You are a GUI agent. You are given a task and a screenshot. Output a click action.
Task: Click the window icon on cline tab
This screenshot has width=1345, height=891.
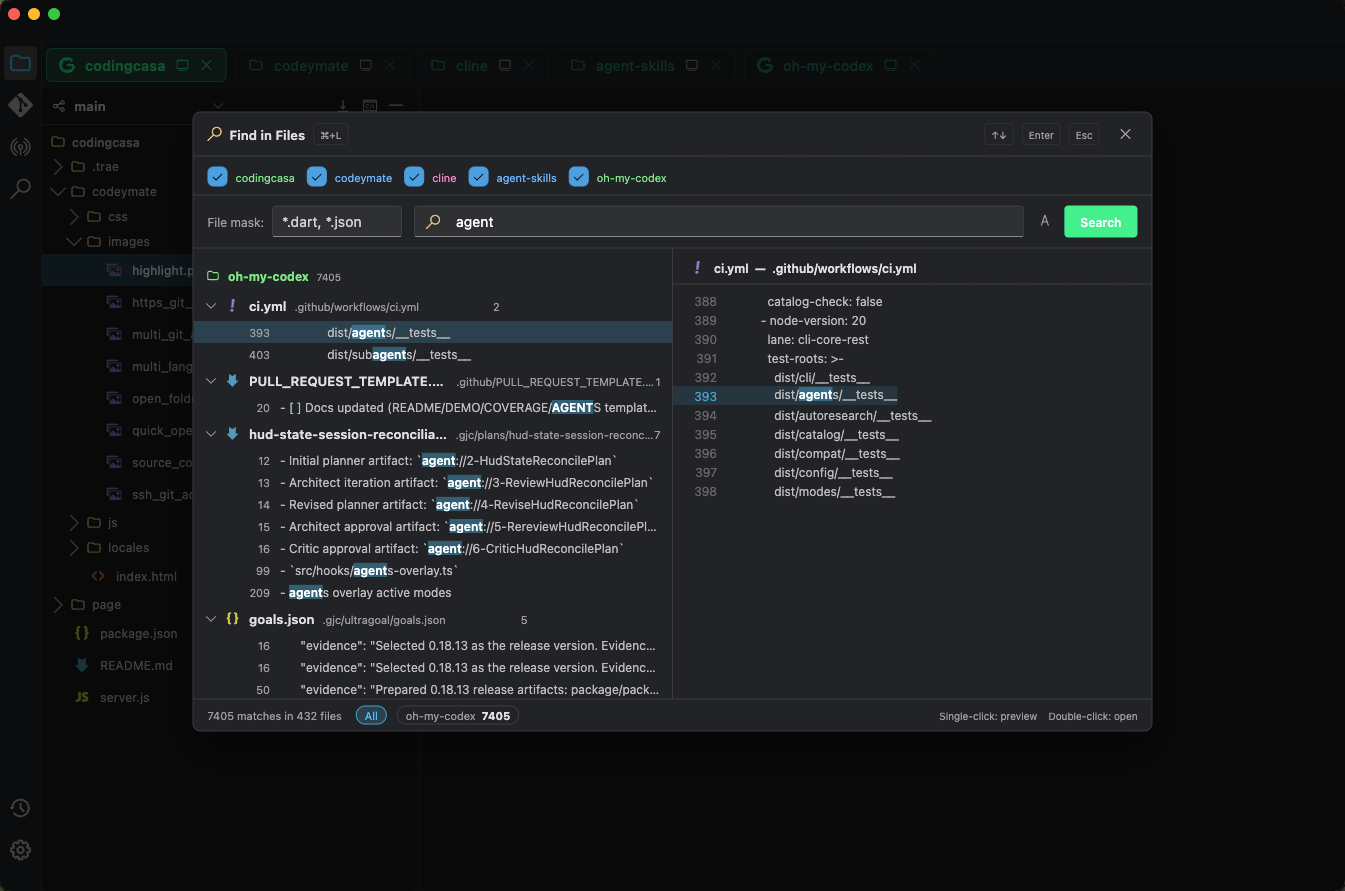(x=505, y=65)
